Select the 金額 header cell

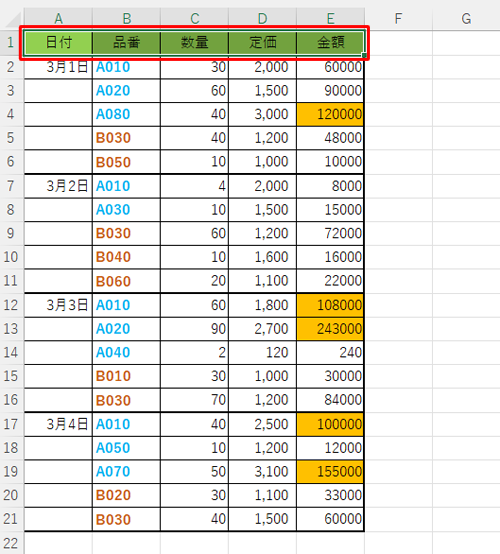point(330,43)
